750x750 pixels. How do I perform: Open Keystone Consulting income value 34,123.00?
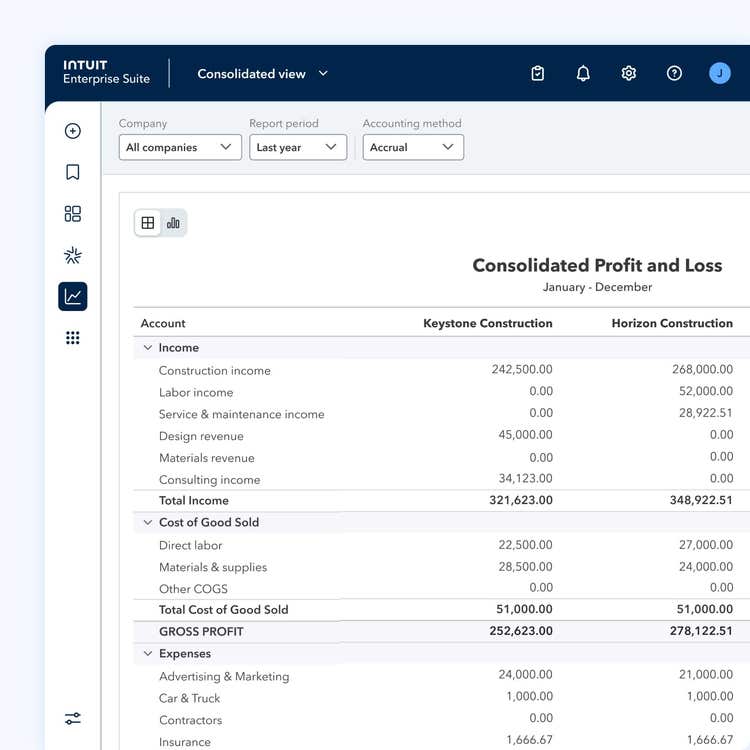point(525,478)
